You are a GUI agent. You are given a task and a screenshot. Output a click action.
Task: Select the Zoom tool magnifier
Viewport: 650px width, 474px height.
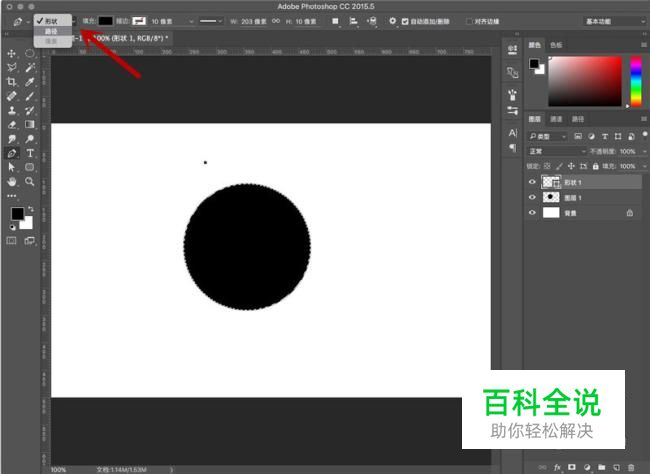point(30,183)
